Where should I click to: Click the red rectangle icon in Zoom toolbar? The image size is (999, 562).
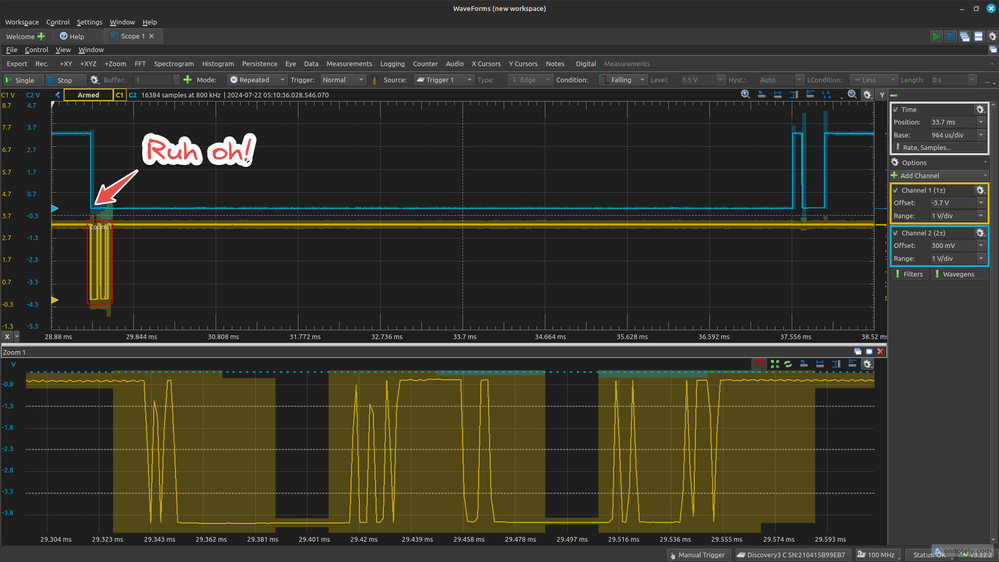pyautogui.click(x=760, y=364)
